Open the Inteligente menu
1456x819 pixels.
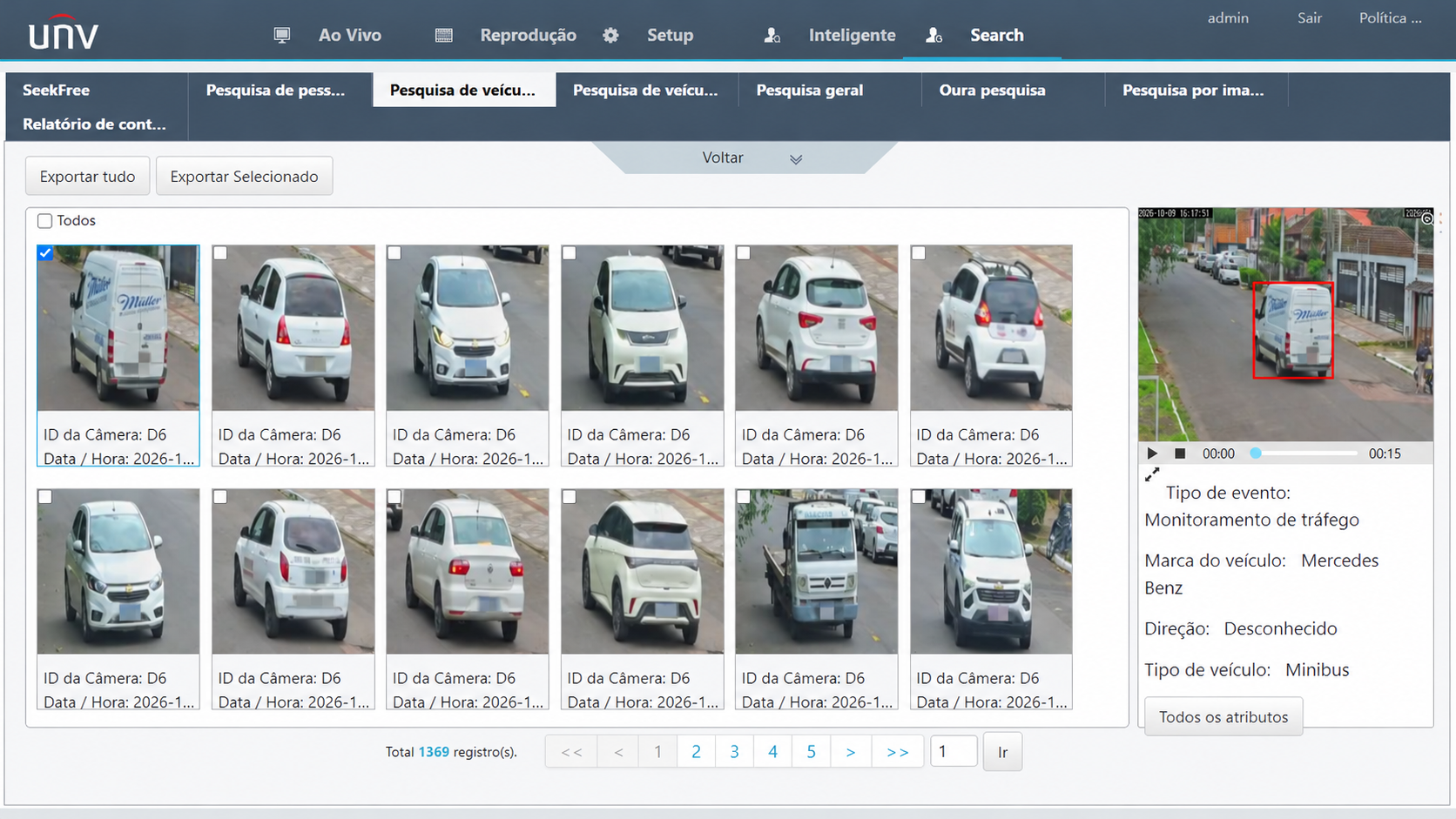852,36
